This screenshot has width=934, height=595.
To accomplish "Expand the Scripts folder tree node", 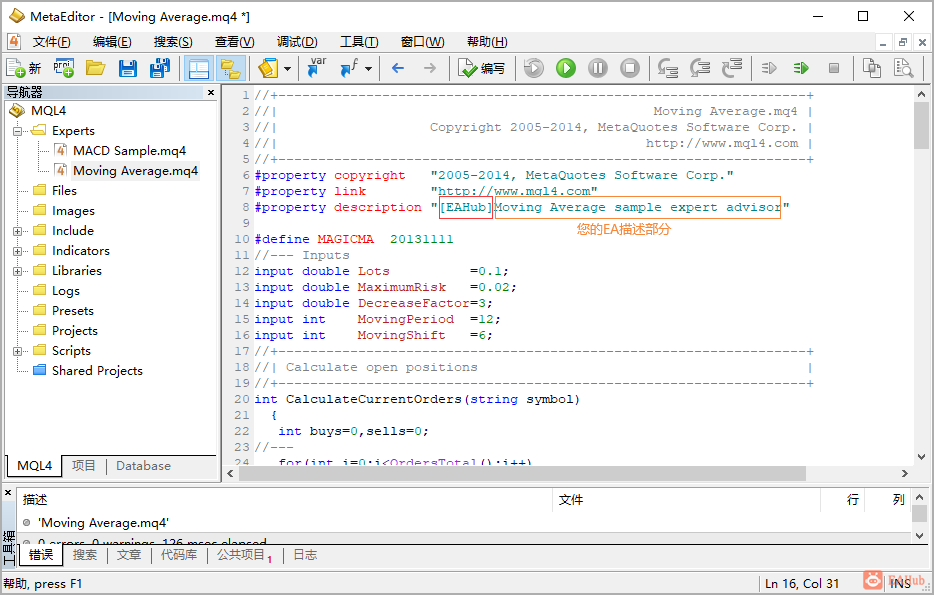I will click(x=18, y=351).
